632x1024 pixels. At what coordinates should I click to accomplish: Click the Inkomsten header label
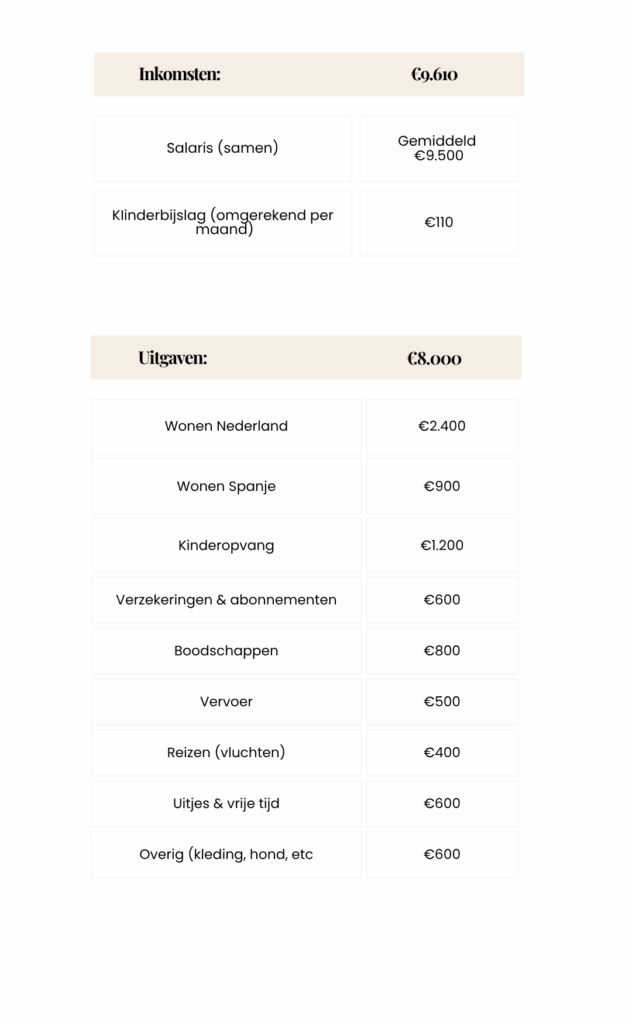180,74
